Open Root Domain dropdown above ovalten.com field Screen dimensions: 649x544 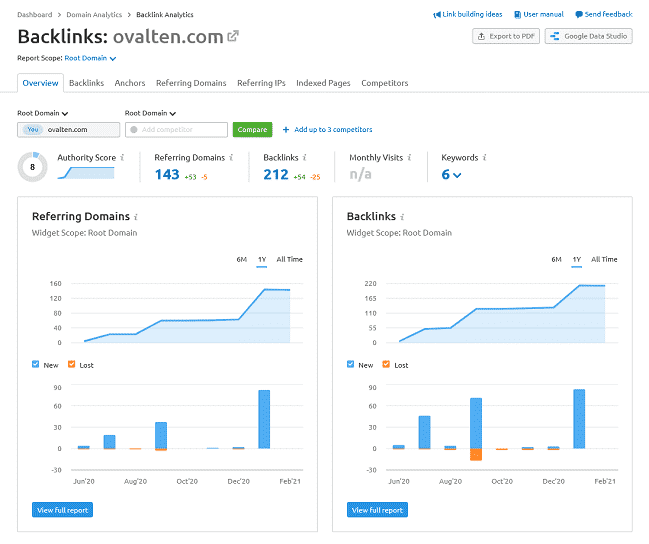point(43,113)
